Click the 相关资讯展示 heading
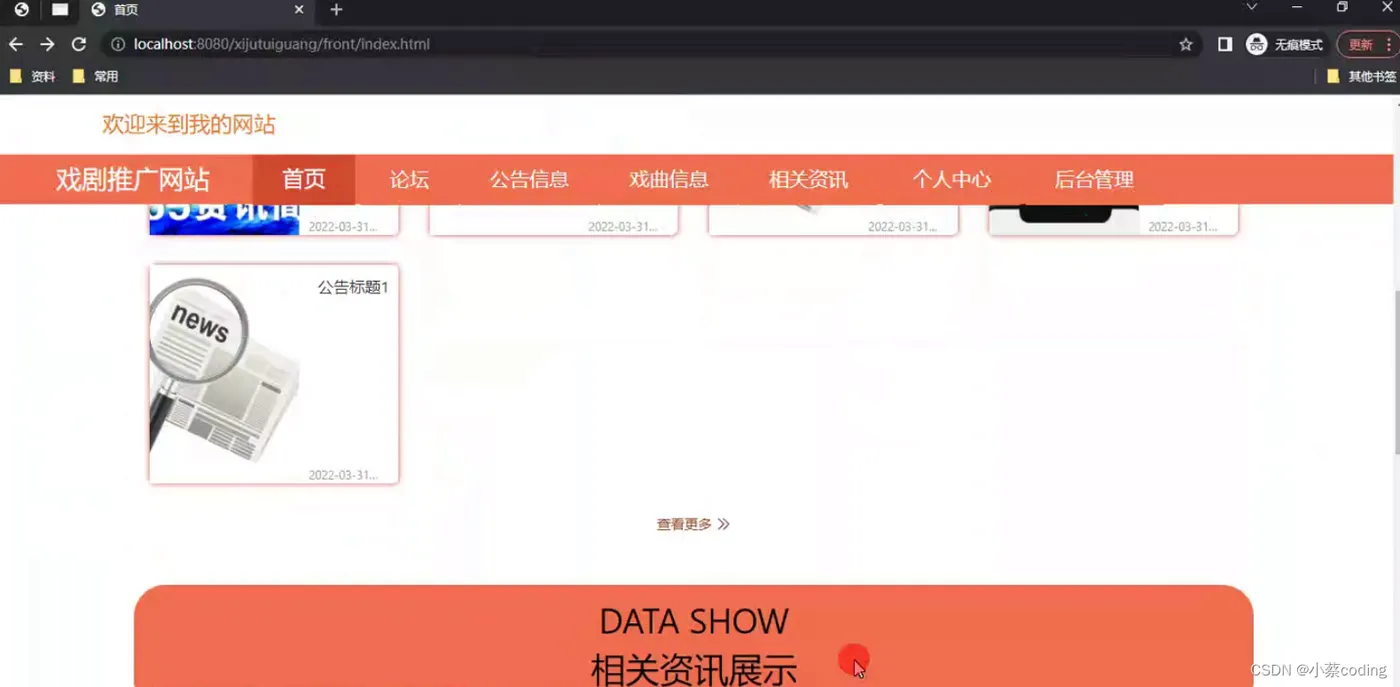Viewport: 1400px width, 687px height. tap(694, 669)
